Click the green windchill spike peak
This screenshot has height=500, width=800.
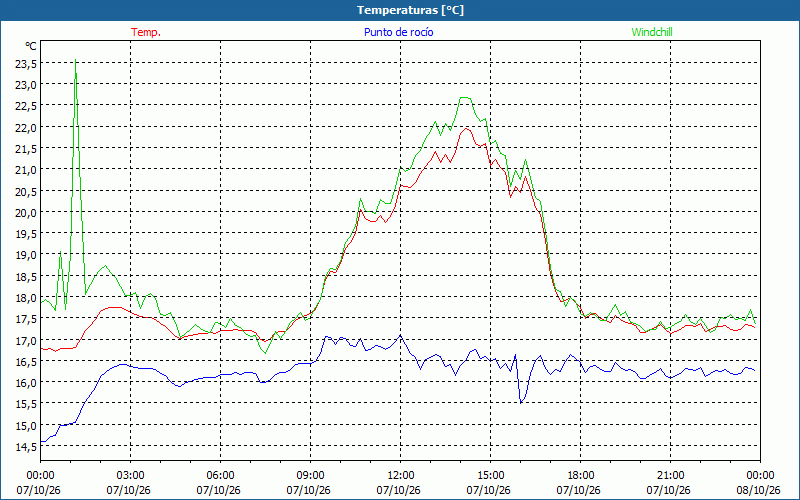click(x=76, y=60)
